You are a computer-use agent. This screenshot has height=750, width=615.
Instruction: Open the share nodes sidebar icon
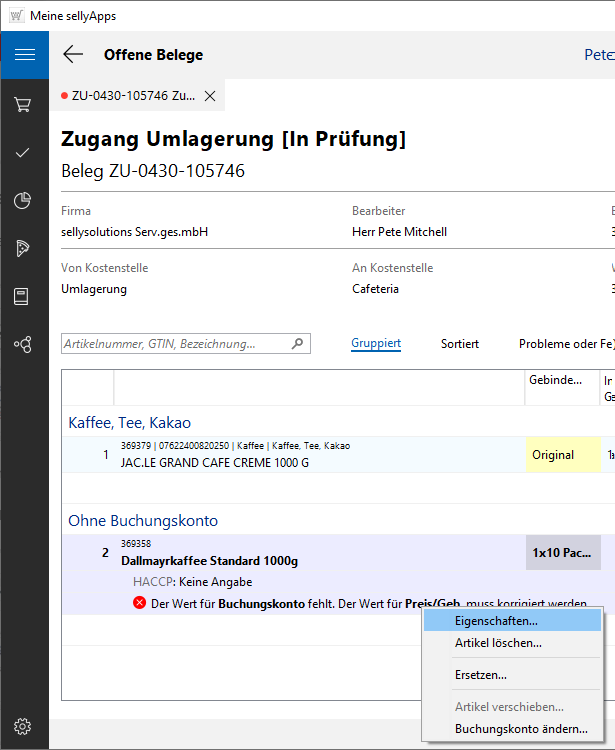[x=23, y=344]
